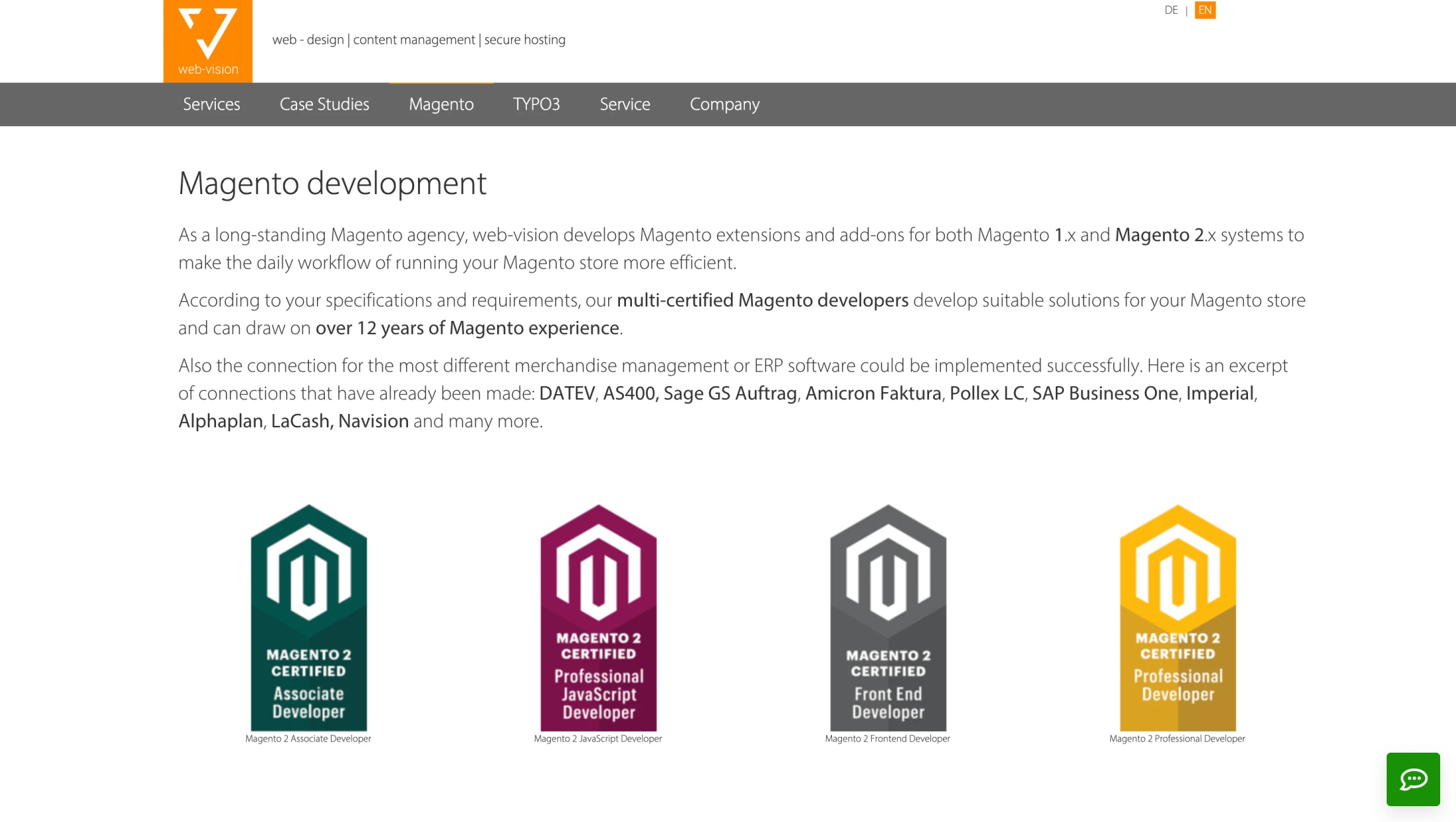Select the Magento navigation tab

click(441, 104)
